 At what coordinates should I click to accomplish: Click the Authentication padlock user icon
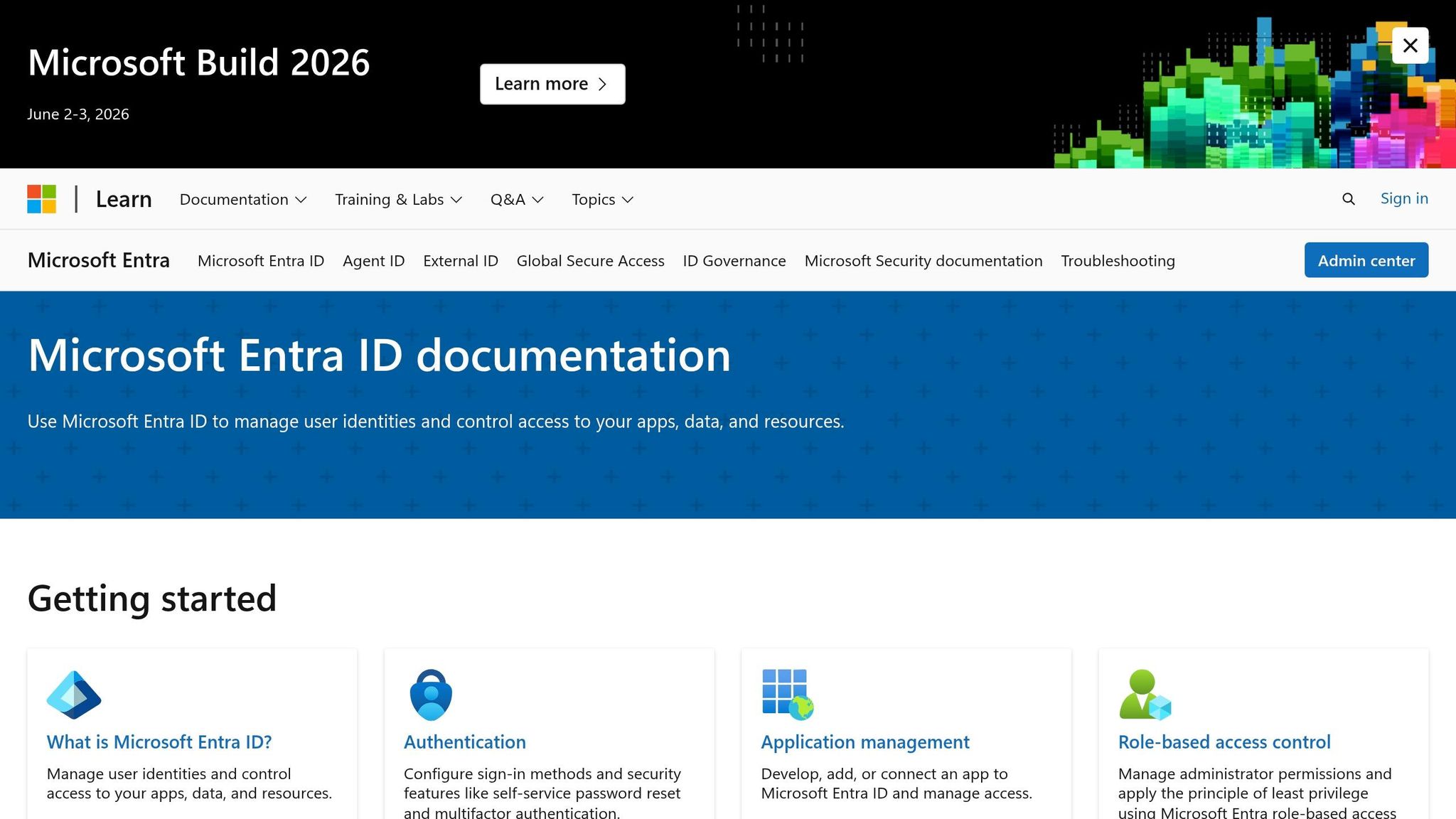(x=431, y=695)
